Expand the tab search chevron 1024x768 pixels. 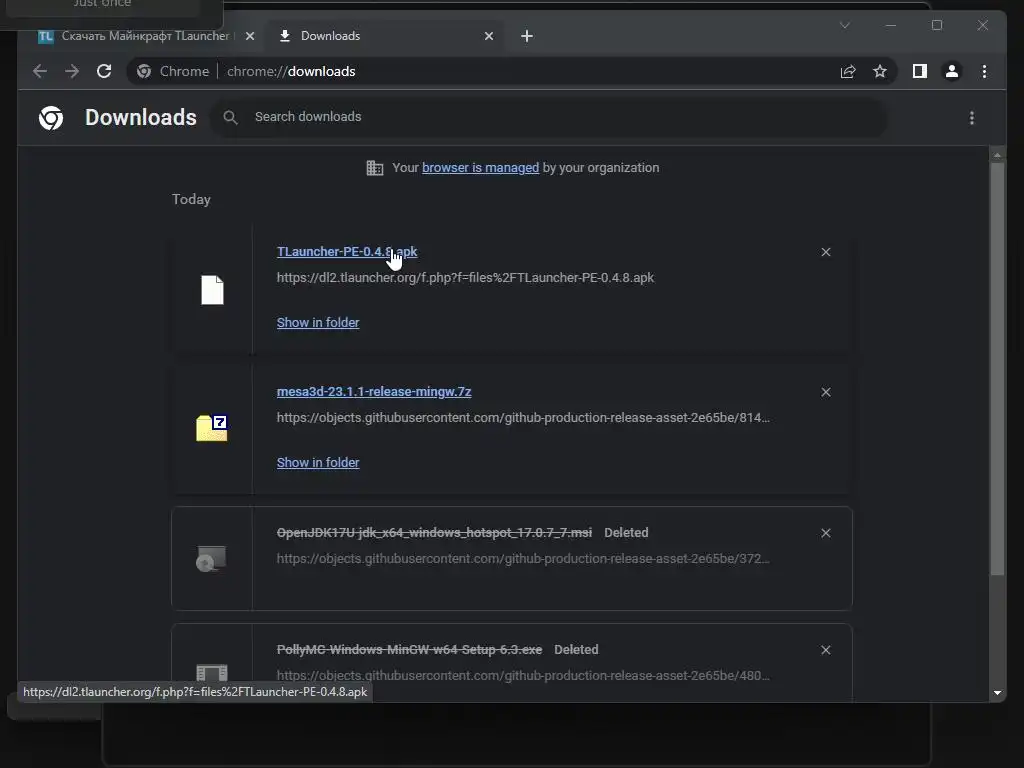pyautogui.click(x=844, y=25)
